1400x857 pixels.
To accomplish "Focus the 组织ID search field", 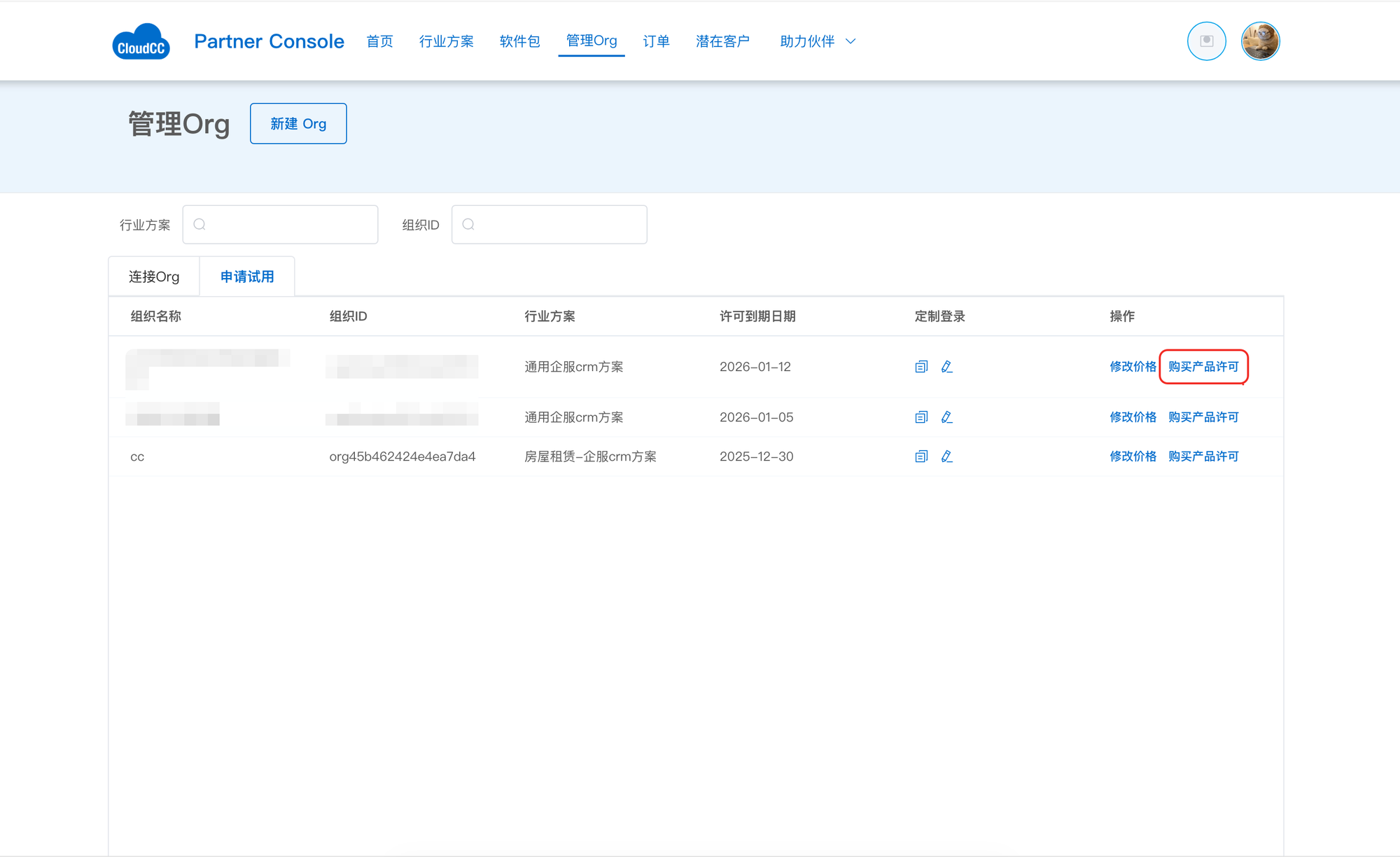I will click(x=556, y=225).
